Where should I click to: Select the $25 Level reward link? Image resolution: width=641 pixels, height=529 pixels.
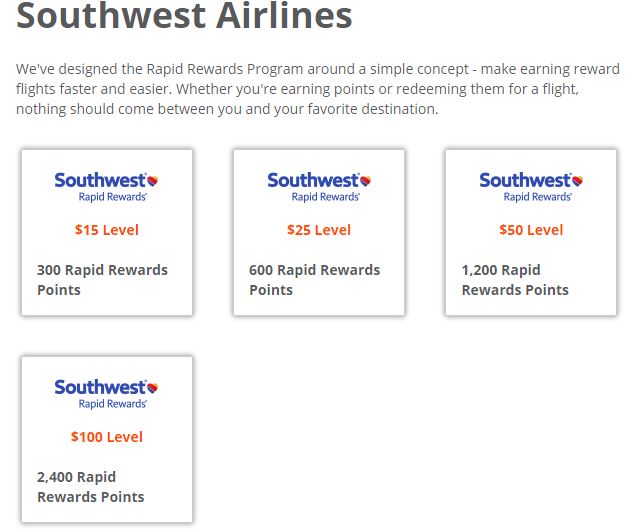coord(319,230)
